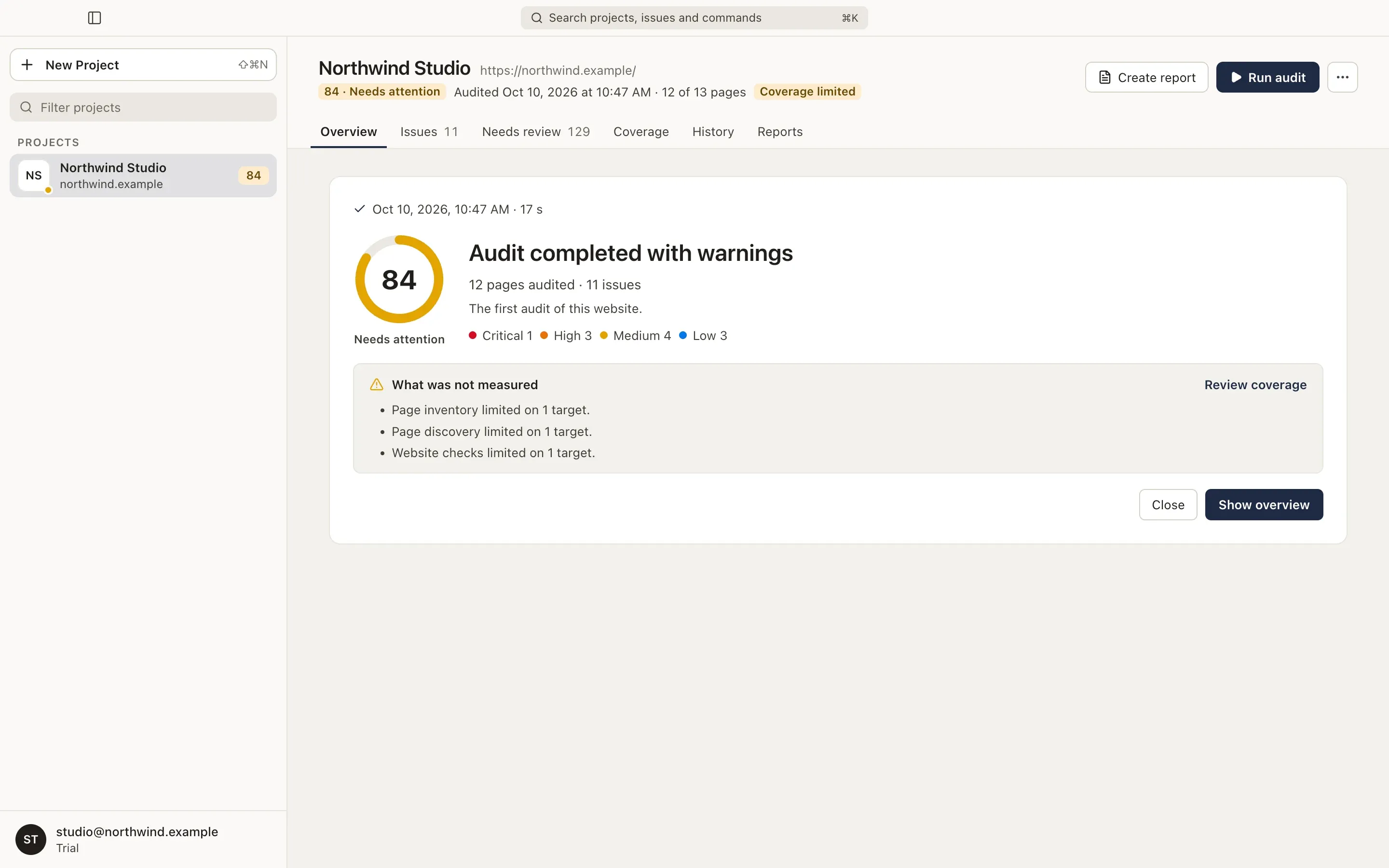Toggle the sidebar panel icon
1389x868 pixels.
(x=95, y=18)
